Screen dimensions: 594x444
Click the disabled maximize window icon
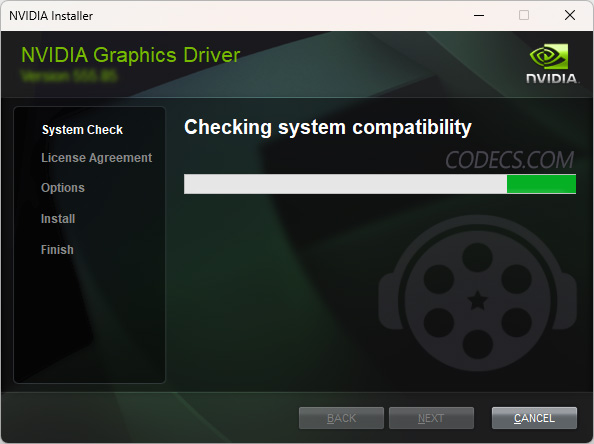(524, 16)
